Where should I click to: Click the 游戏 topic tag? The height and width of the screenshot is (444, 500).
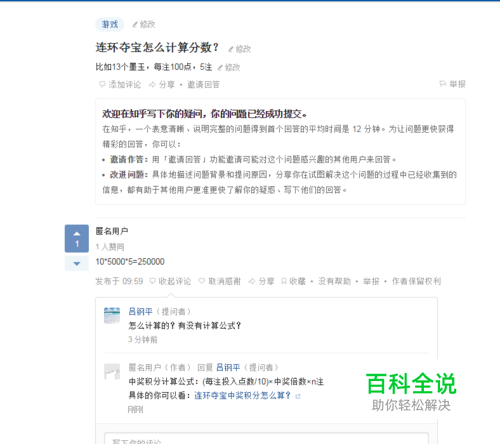(110, 24)
